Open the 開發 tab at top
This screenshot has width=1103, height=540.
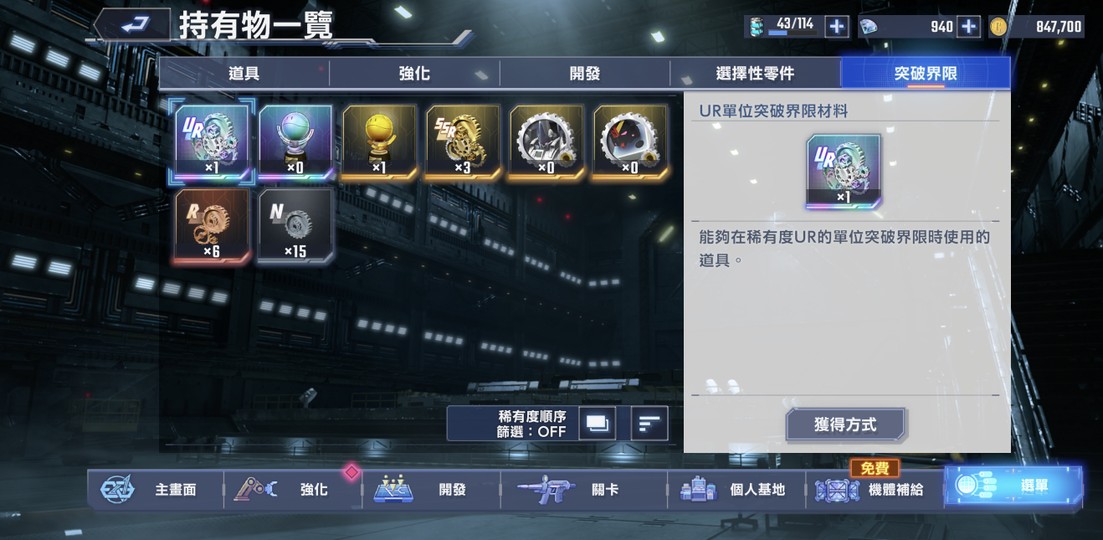(585, 73)
